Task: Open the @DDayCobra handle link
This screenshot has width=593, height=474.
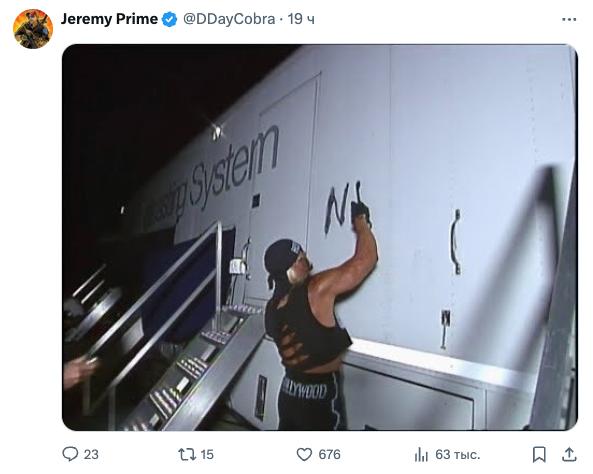Action: point(229,19)
